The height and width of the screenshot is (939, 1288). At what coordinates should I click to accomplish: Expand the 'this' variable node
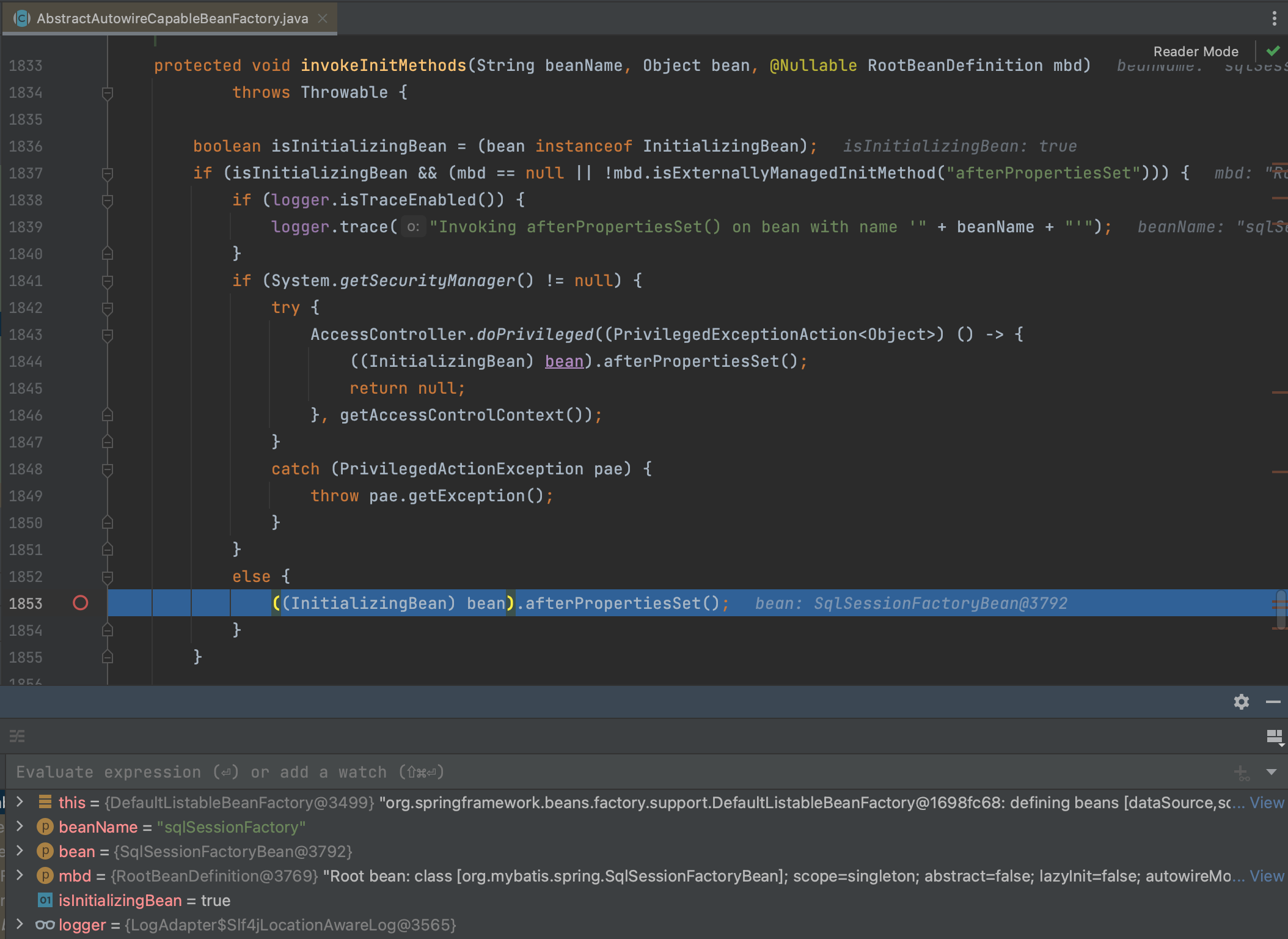(x=20, y=802)
